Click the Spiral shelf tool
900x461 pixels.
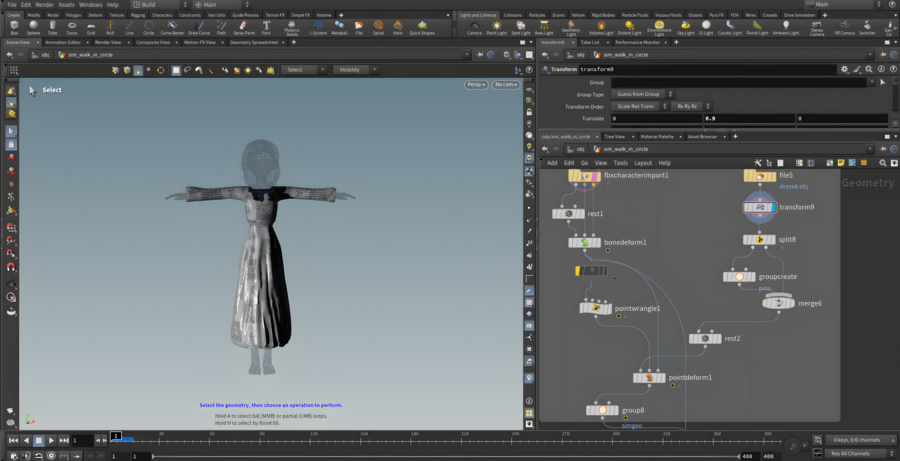click(378, 27)
